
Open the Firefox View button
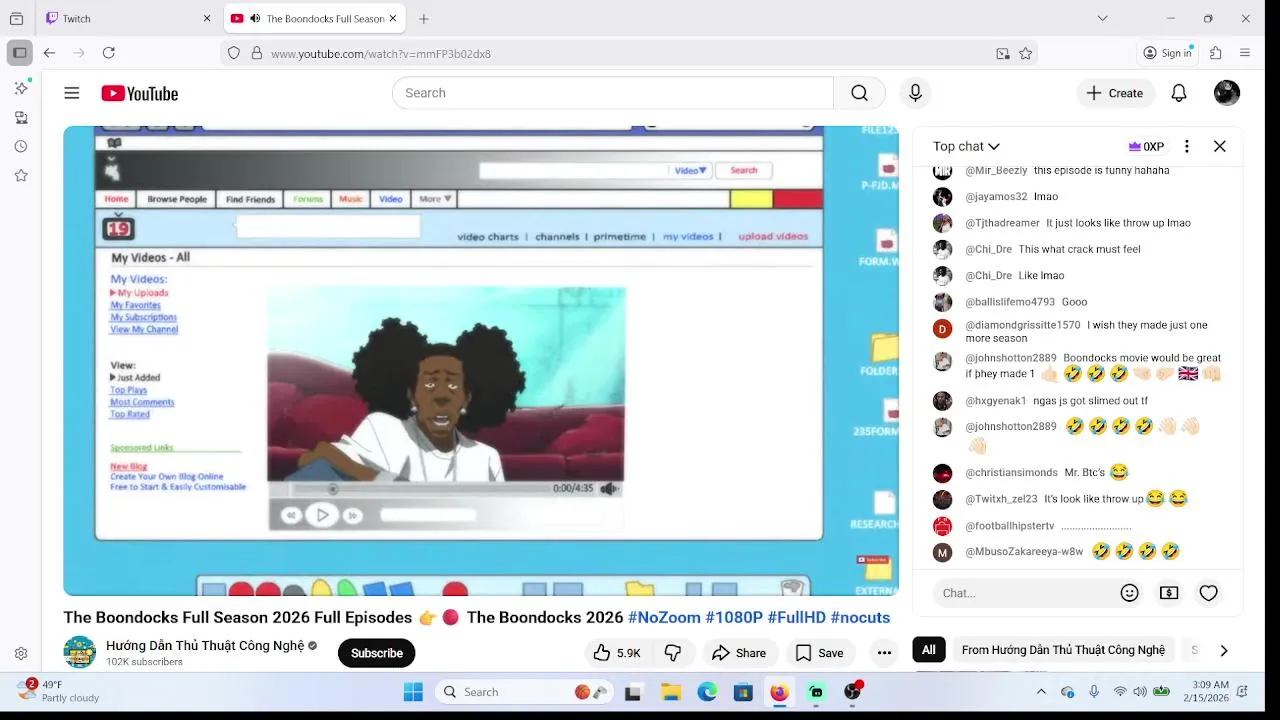coord(17,19)
